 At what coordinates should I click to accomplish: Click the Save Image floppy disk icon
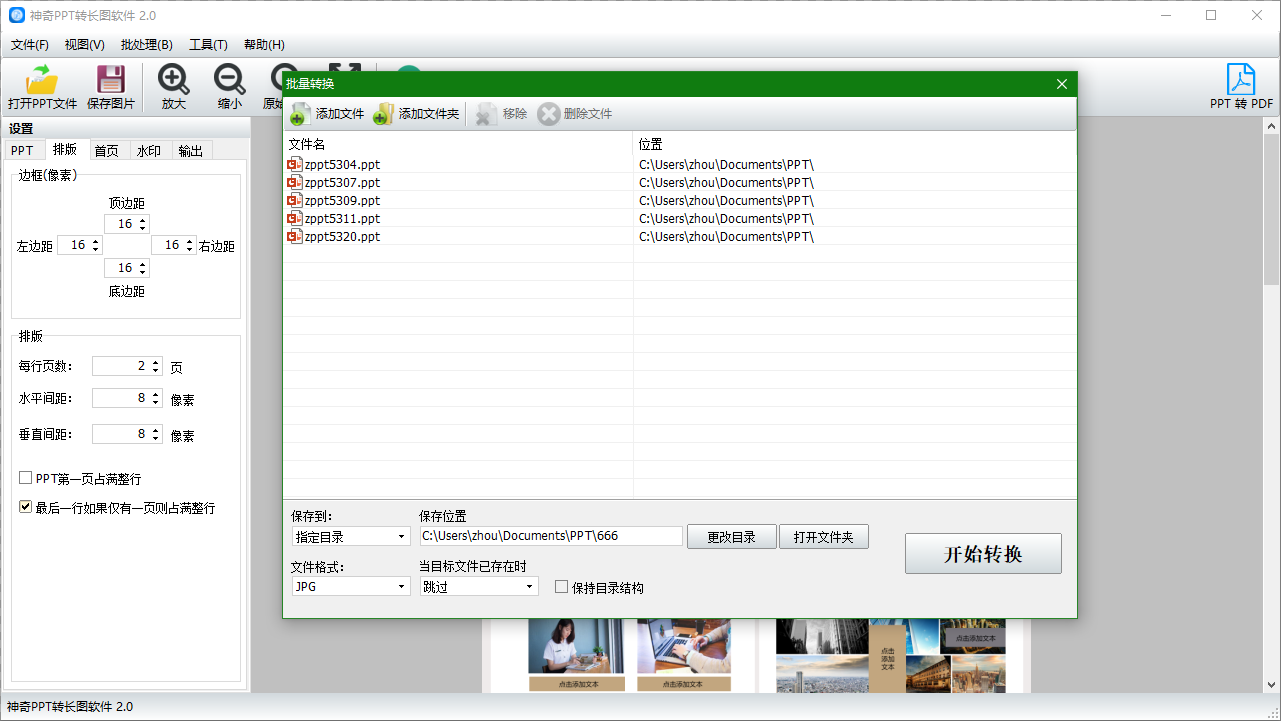tap(110, 80)
